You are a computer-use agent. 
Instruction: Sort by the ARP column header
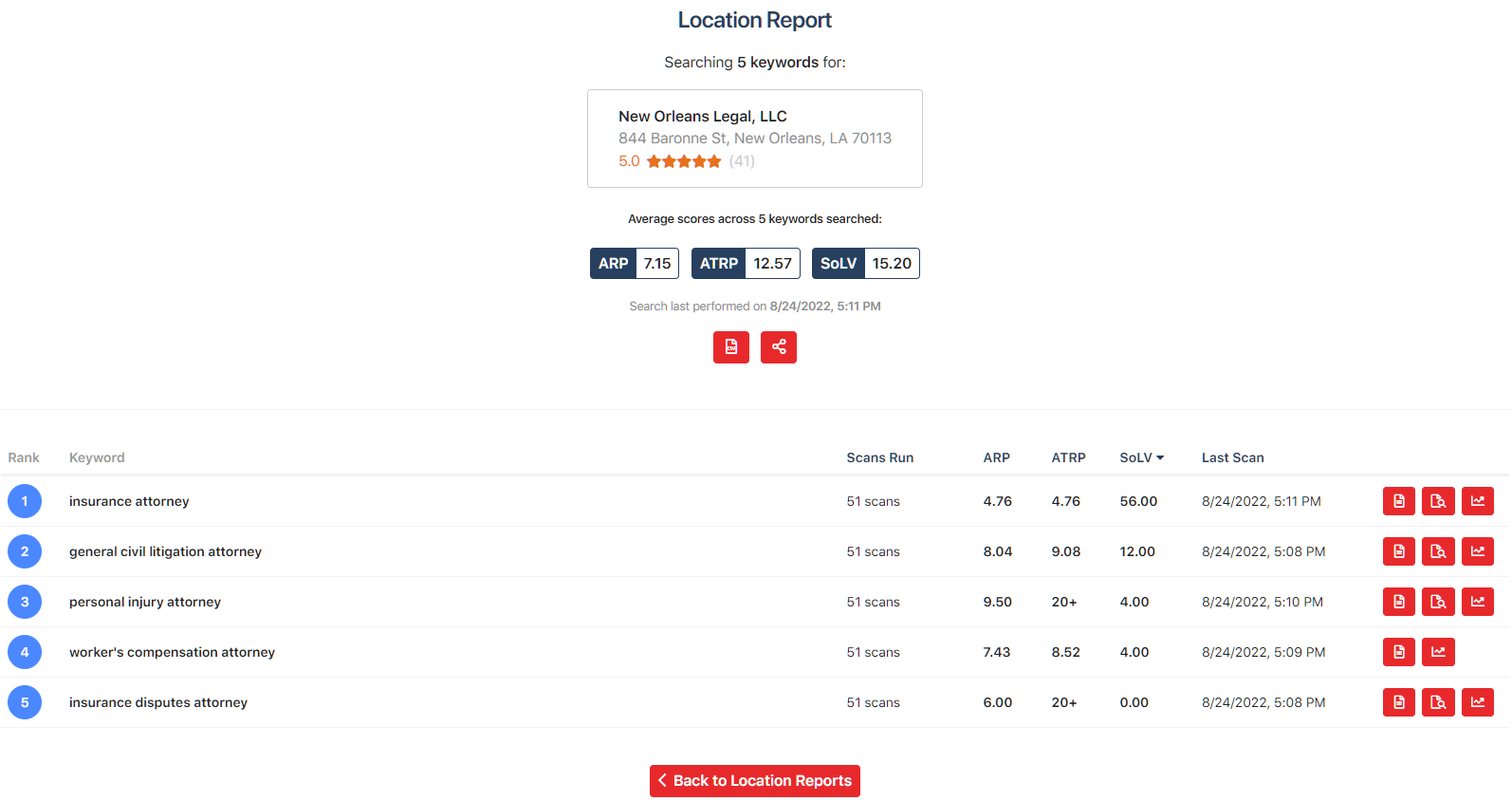pos(996,457)
